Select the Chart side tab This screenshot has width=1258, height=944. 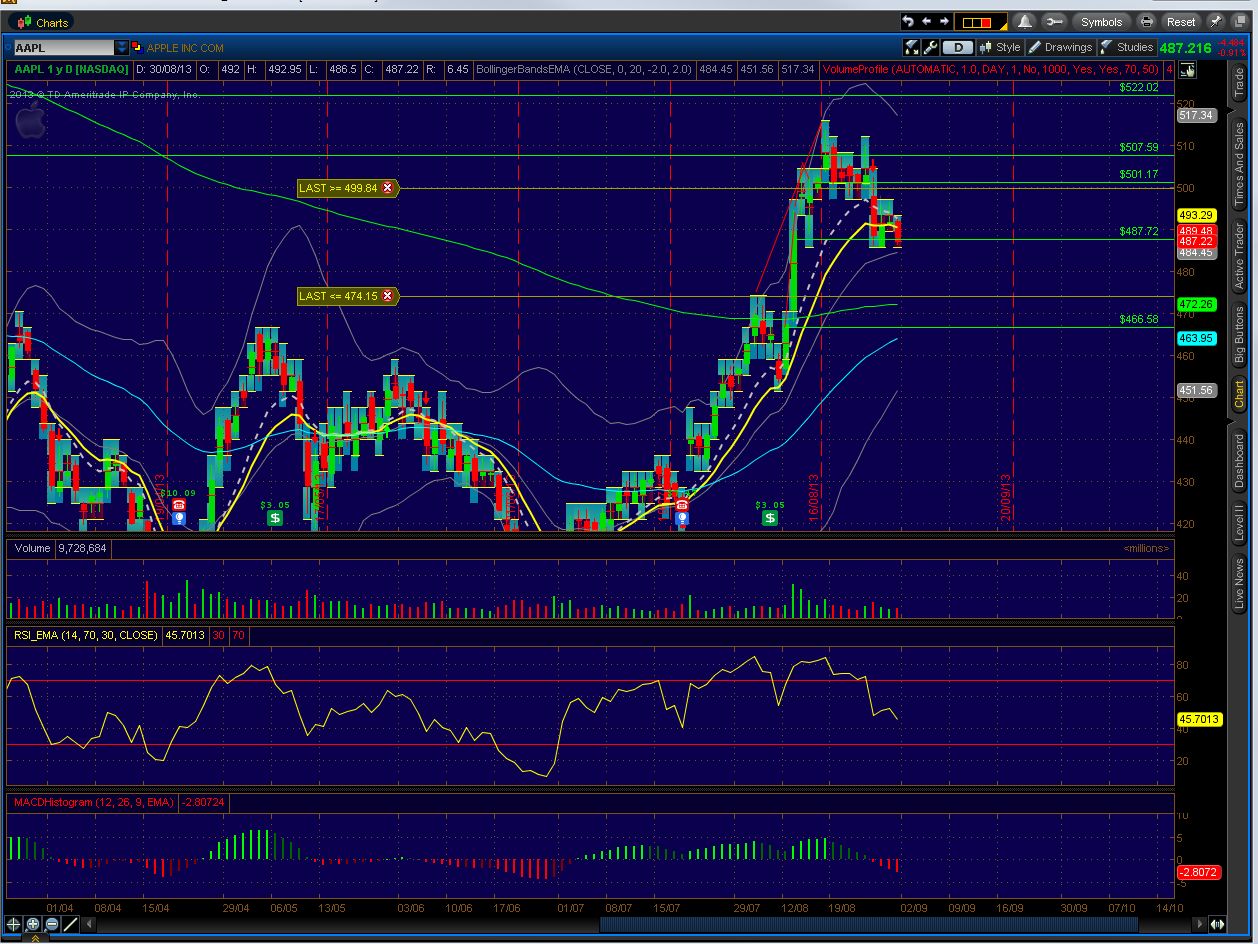[x=1239, y=394]
